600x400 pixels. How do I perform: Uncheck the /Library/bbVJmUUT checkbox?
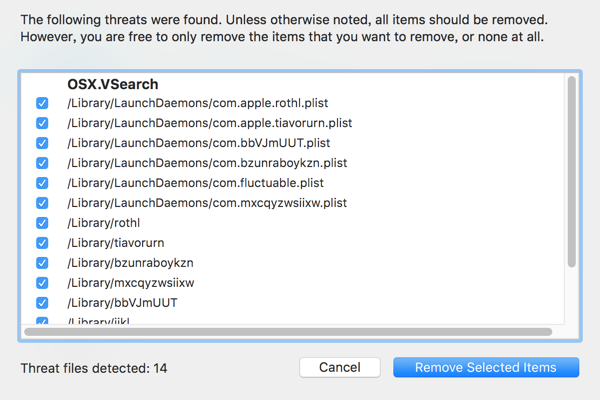(x=42, y=303)
